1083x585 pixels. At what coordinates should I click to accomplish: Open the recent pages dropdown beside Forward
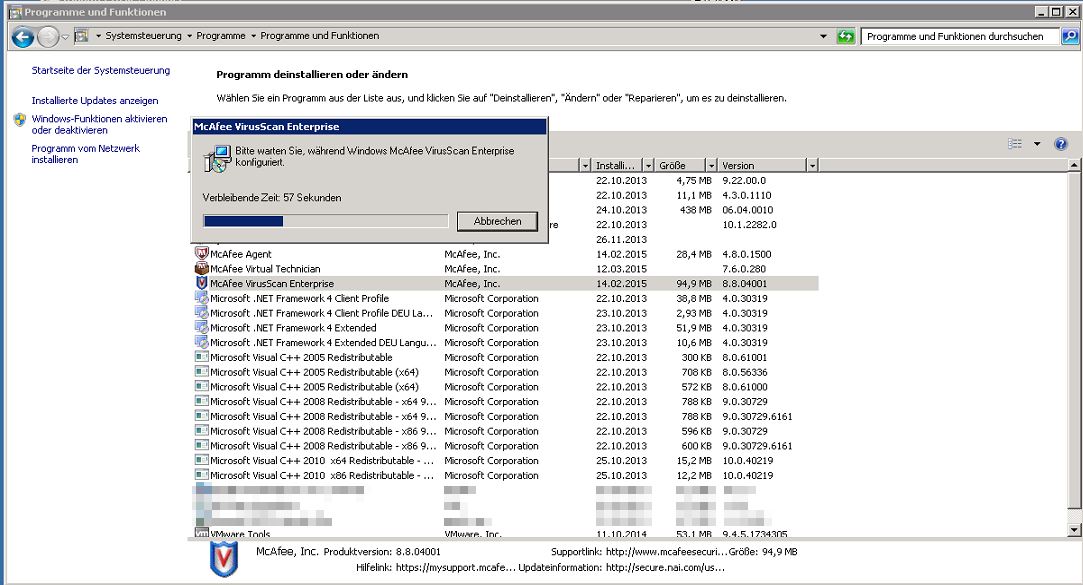click(65, 37)
